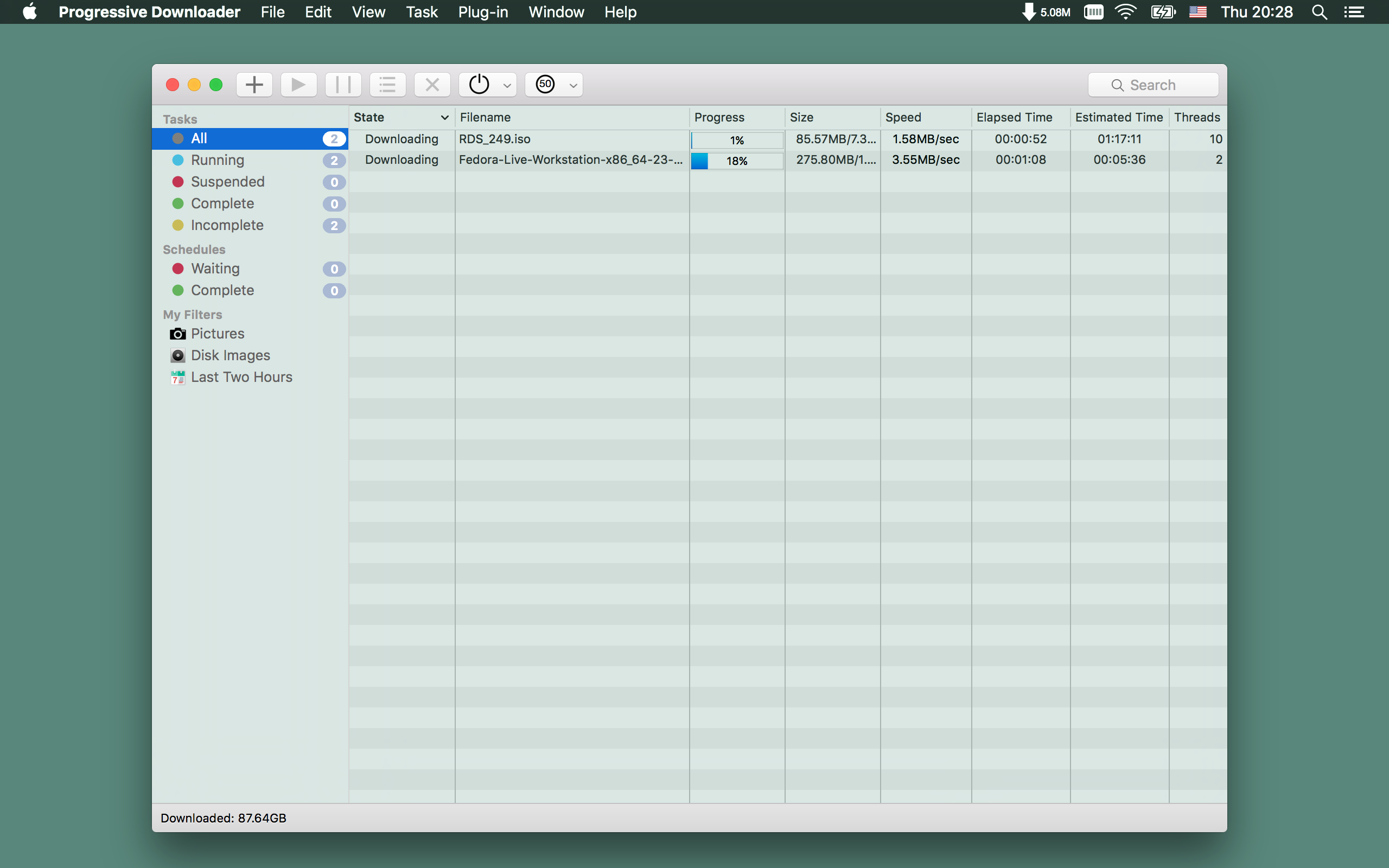This screenshot has height=868, width=1389.
Task: Click the macOS Wi-Fi status icon
Action: click(1125, 12)
